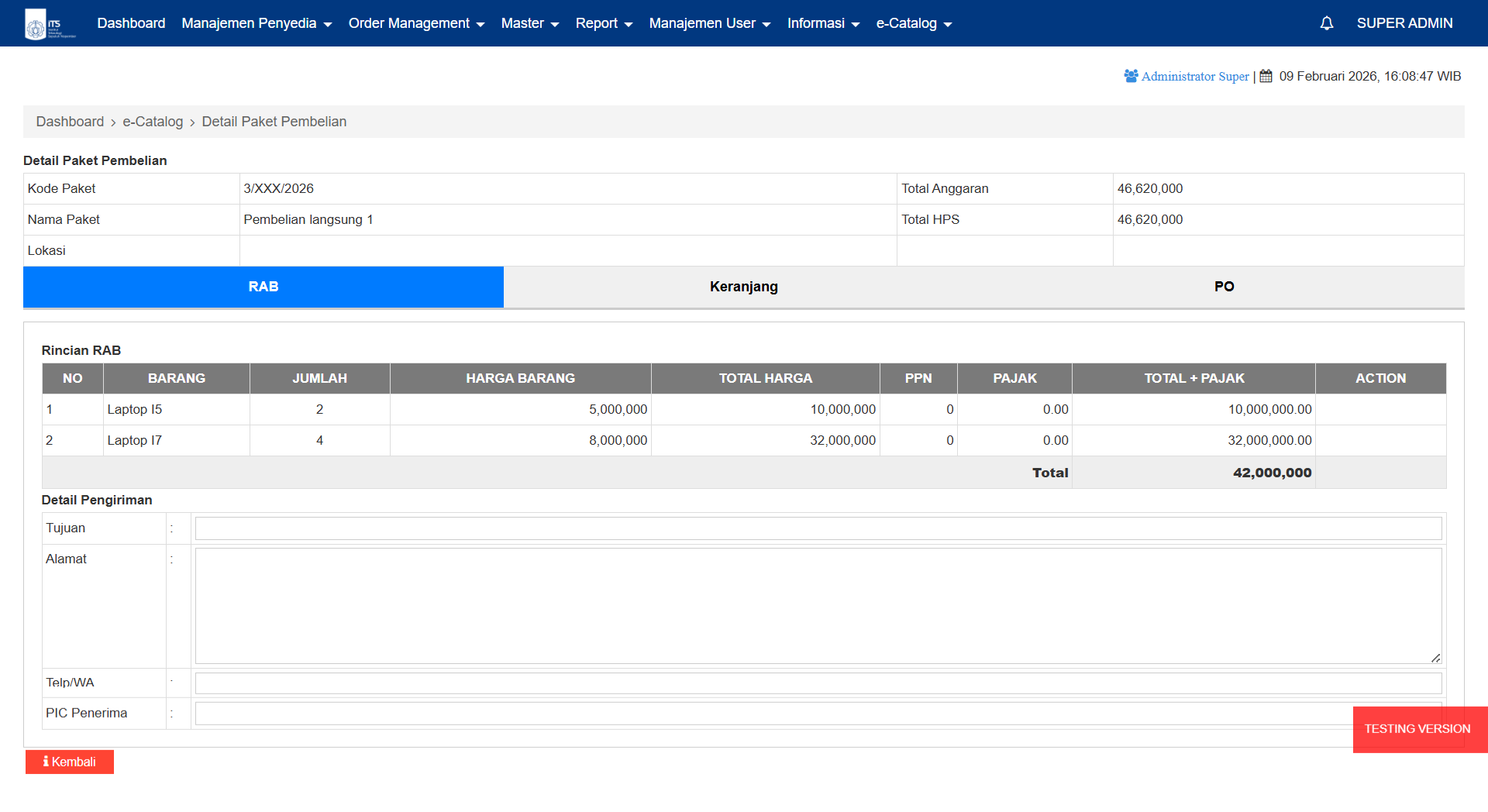Open the Informasi dropdown menu
This screenshot has width=1488, height=812.
coord(823,23)
